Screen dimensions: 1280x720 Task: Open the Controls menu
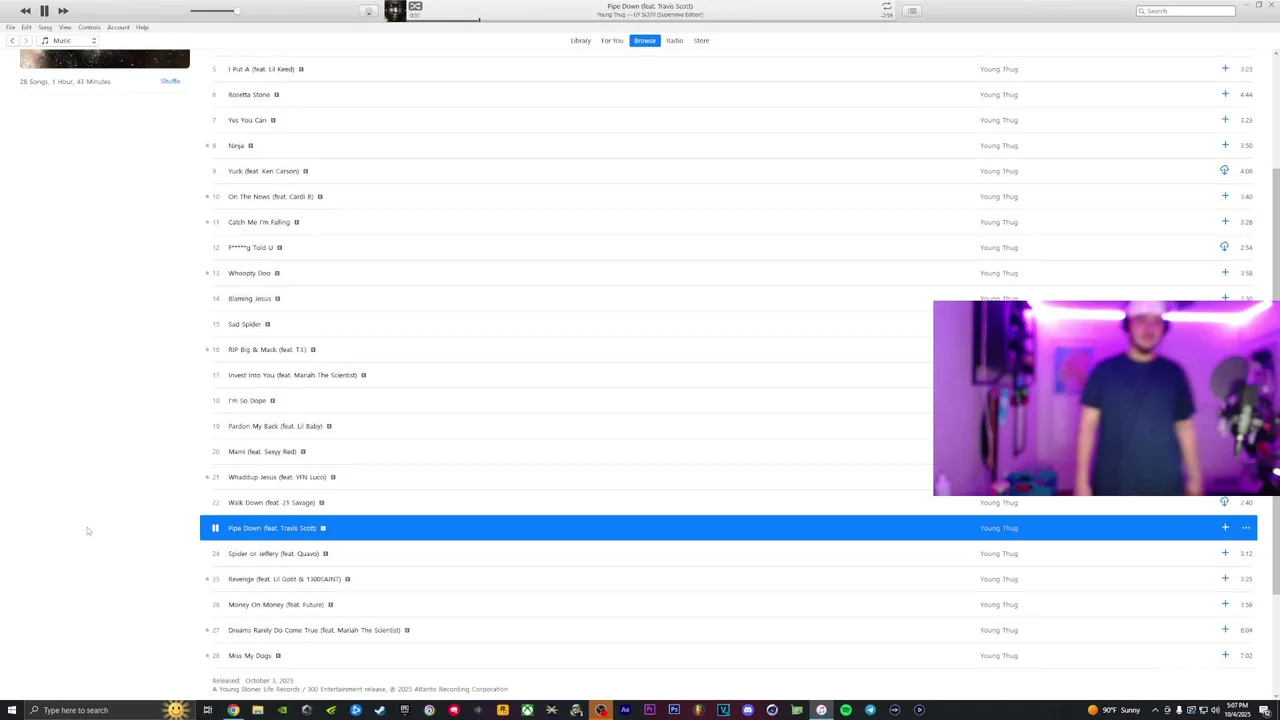[x=89, y=27]
